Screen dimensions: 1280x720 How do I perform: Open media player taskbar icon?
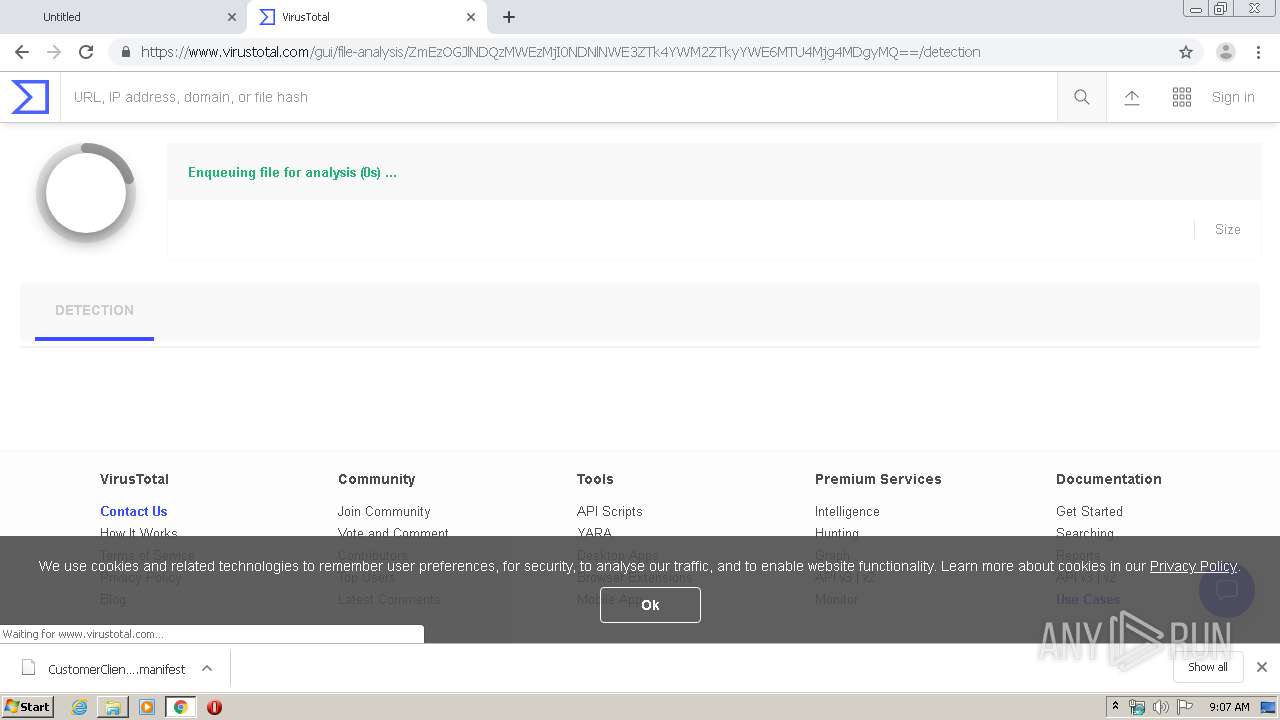point(147,707)
